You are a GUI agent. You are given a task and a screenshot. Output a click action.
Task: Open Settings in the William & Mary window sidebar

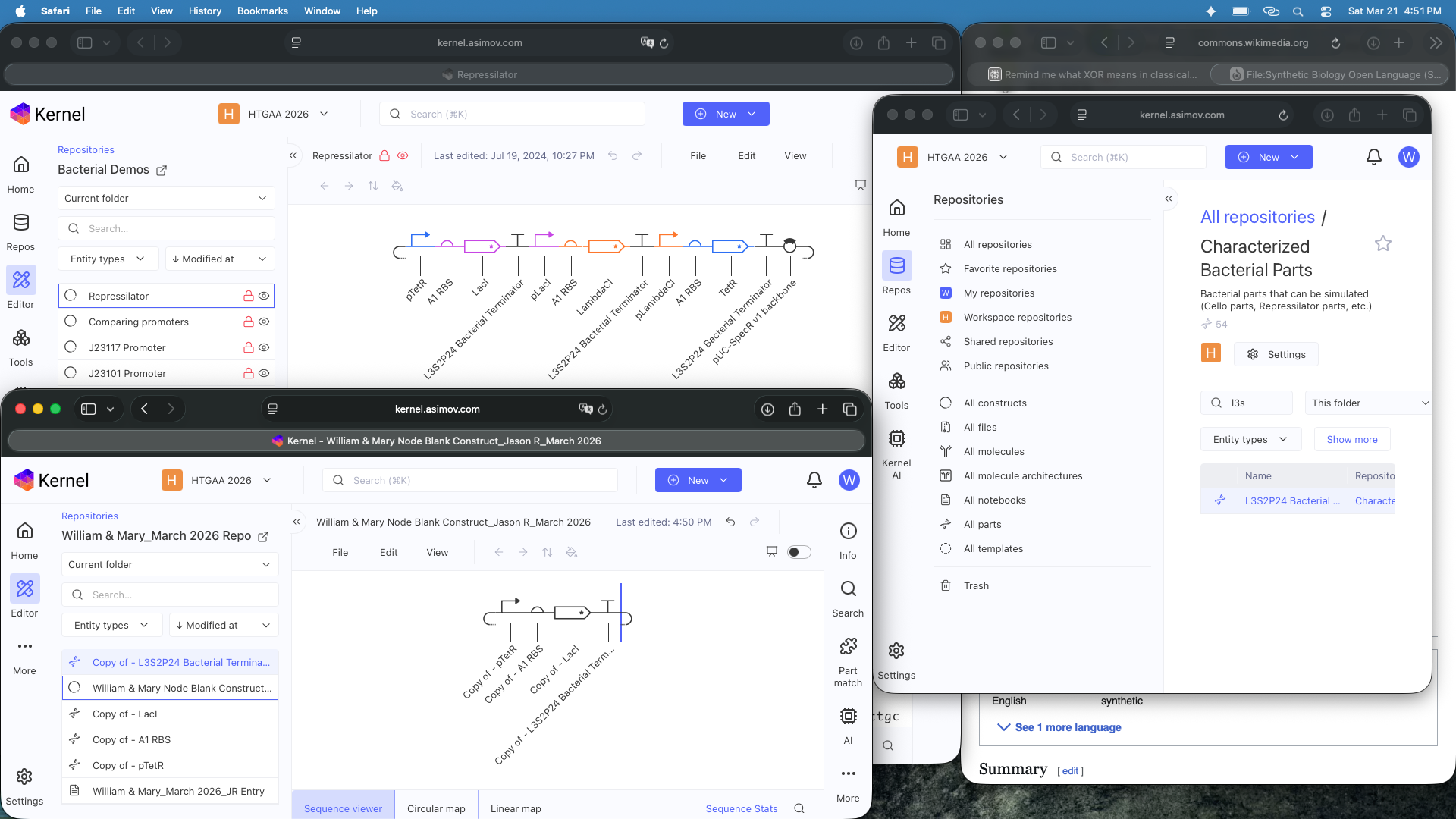tap(24, 786)
